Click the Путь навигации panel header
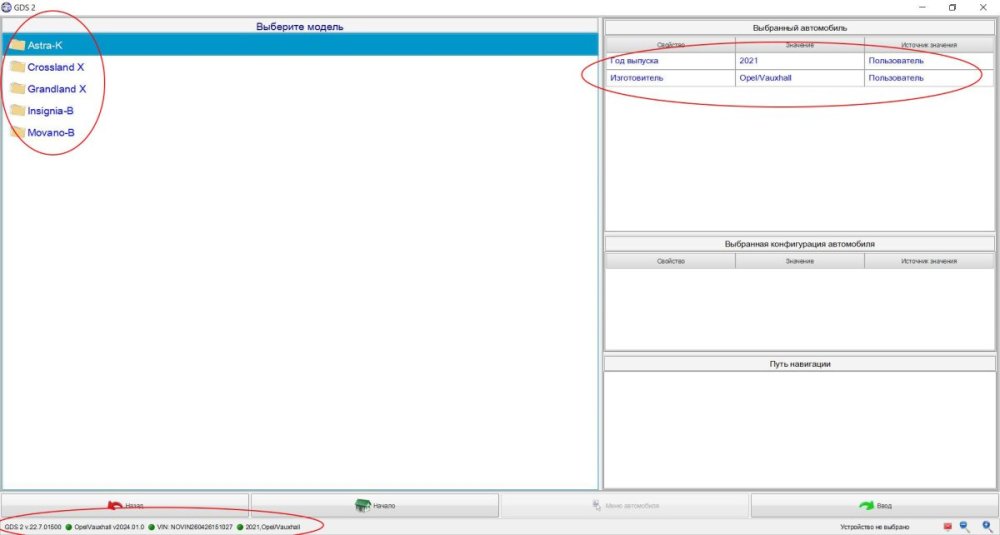1000x535 pixels. (800, 363)
